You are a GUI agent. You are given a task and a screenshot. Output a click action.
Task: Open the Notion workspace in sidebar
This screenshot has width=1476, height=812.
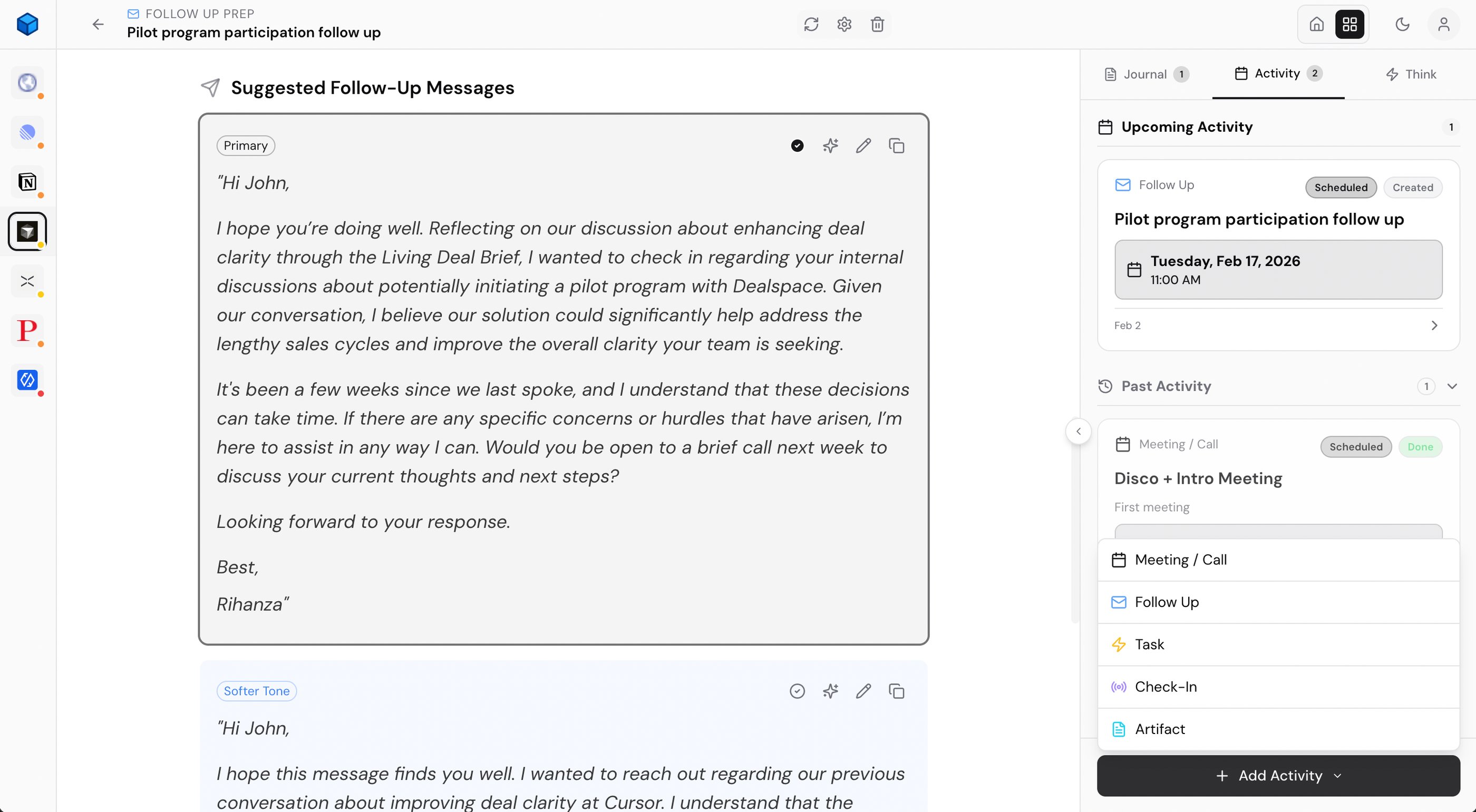click(27, 182)
